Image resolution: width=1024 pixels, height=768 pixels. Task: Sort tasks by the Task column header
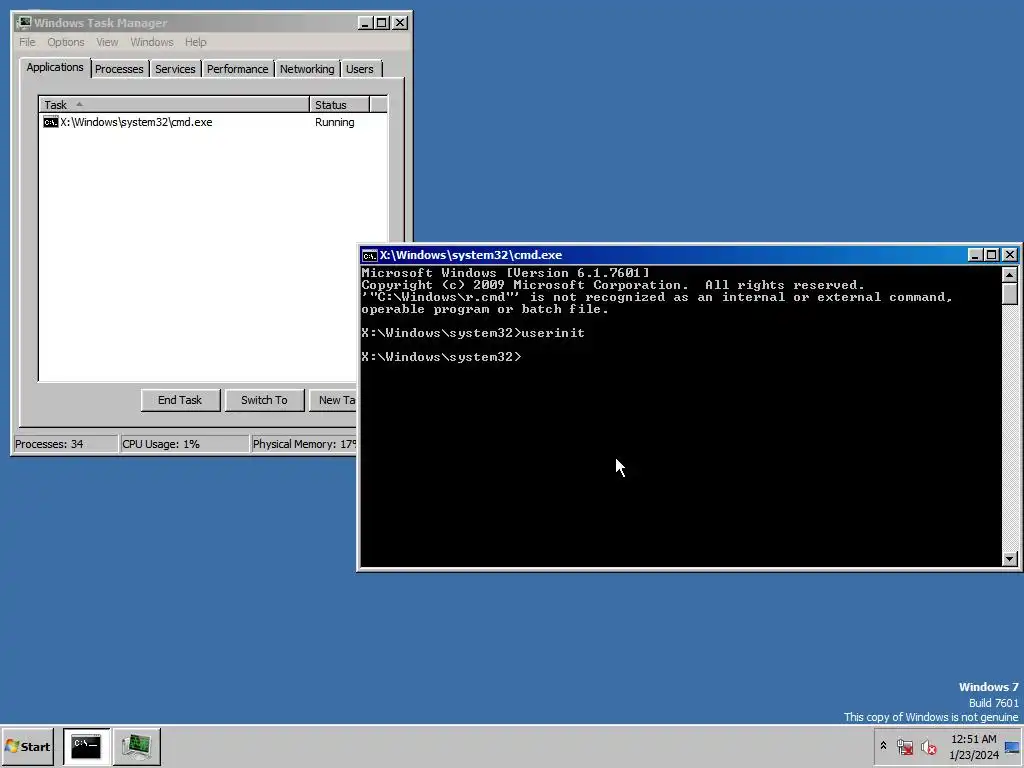coord(174,105)
